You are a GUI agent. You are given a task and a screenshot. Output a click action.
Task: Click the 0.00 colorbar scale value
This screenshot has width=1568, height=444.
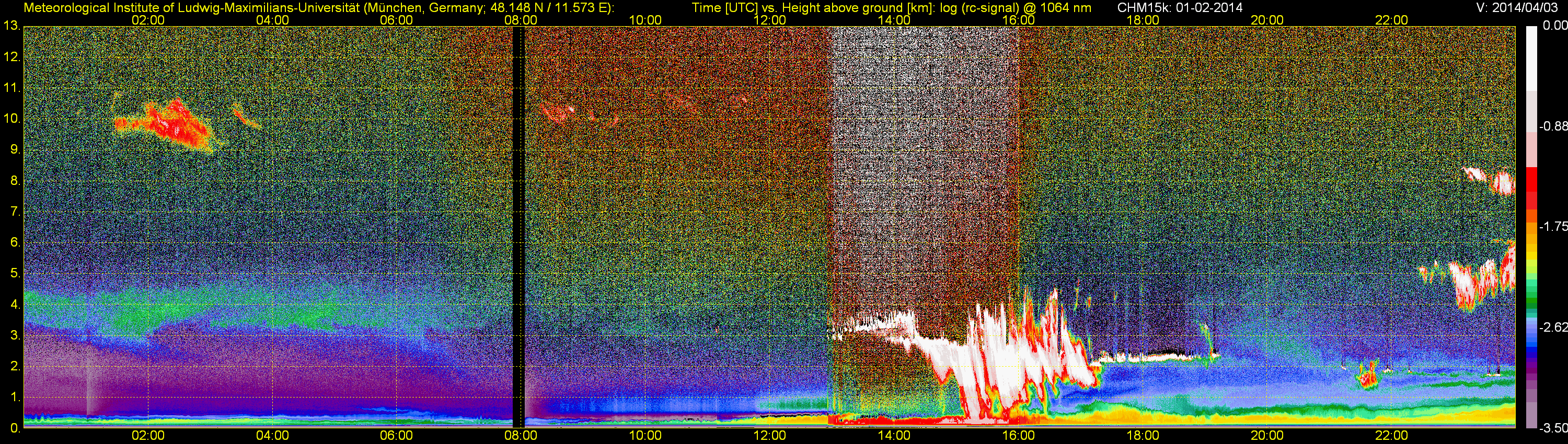point(1554,26)
